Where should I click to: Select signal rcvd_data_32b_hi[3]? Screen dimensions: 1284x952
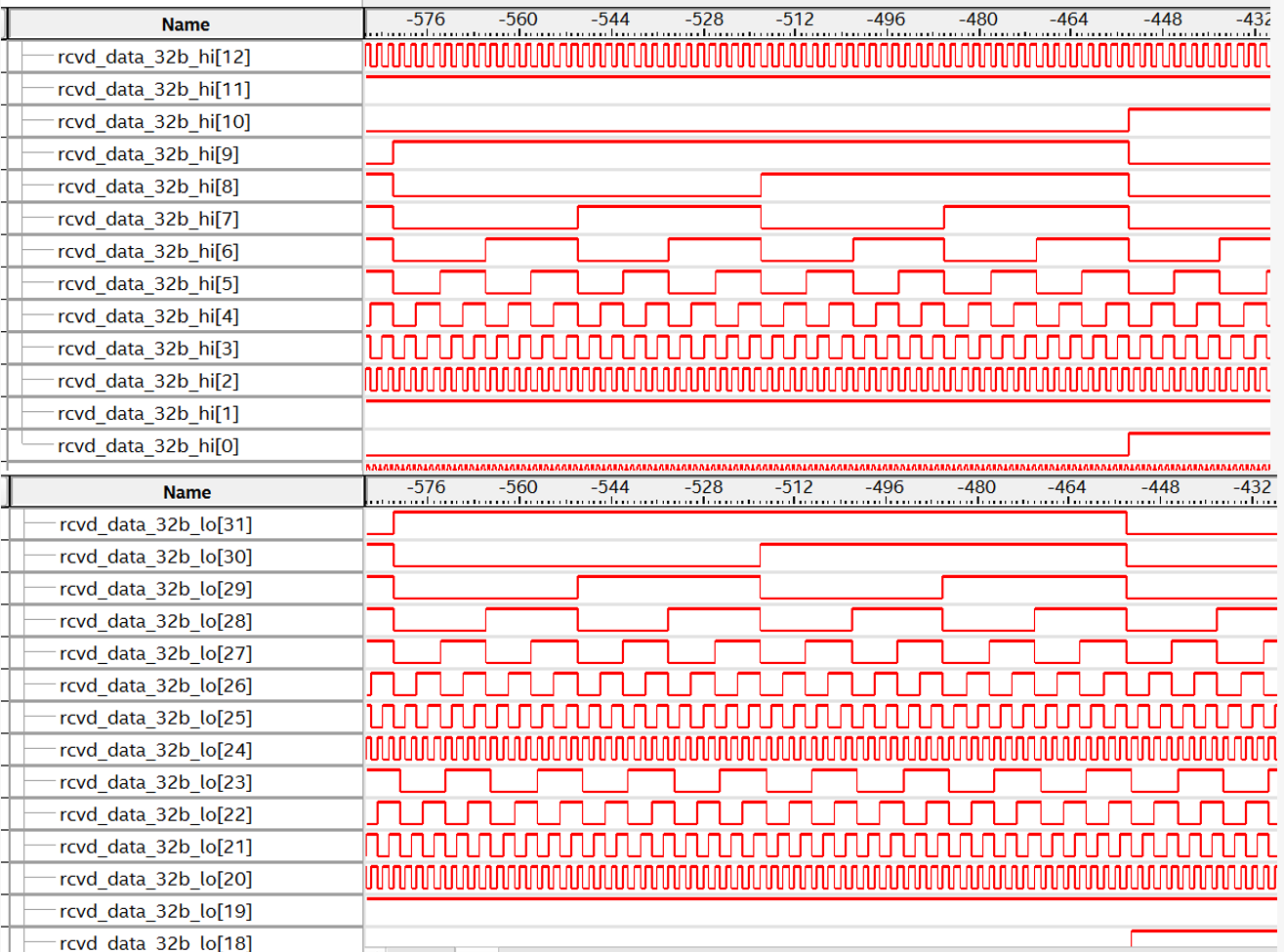pyautogui.click(x=147, y=349)
